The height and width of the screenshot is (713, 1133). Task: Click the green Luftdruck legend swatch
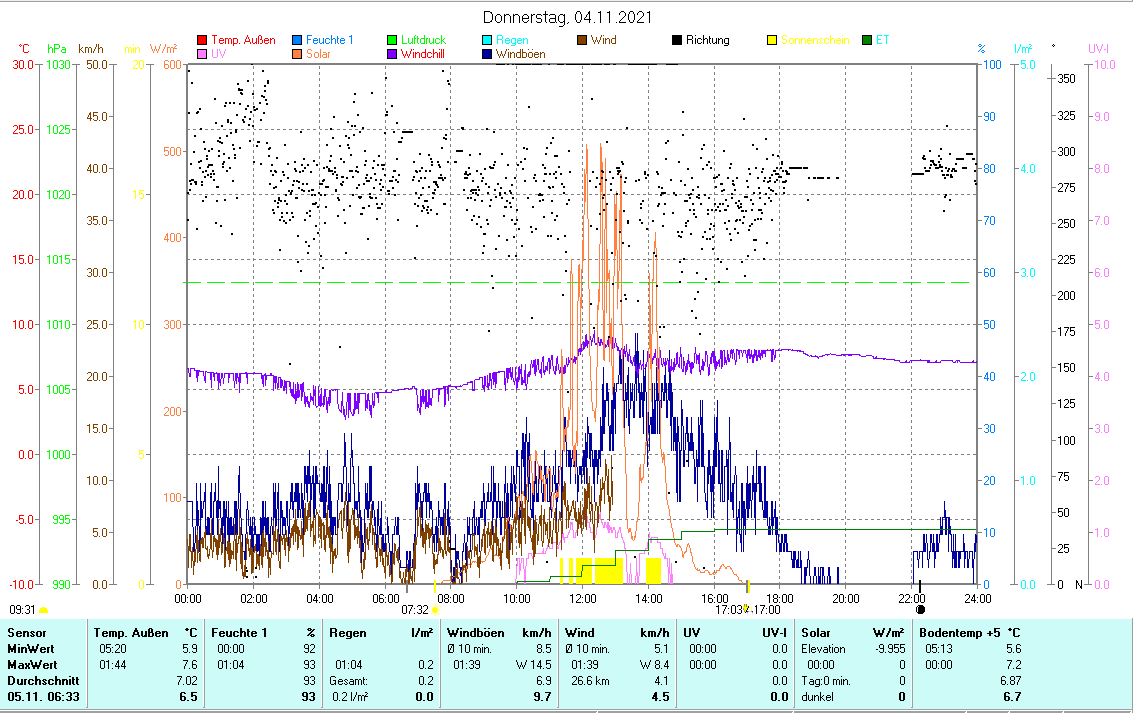[392, 40]
